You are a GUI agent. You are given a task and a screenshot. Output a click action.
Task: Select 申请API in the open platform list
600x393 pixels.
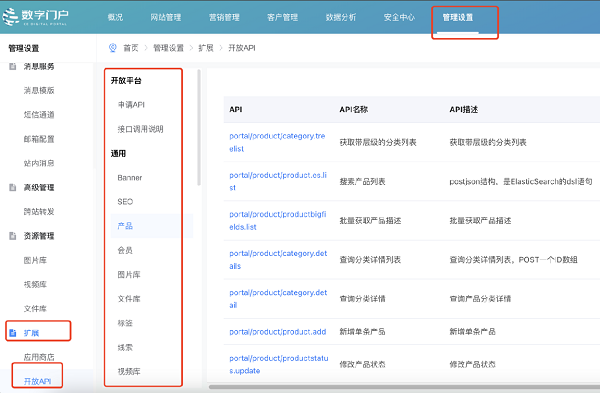coord(131,104)
